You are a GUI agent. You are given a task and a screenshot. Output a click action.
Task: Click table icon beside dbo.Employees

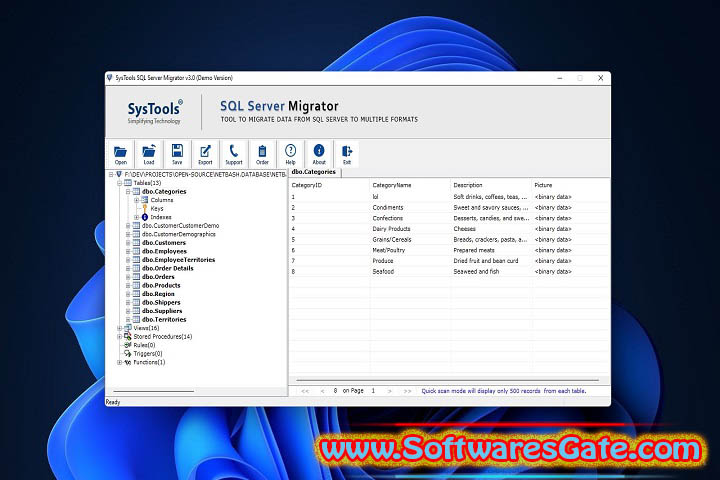(x=136, y=251)
